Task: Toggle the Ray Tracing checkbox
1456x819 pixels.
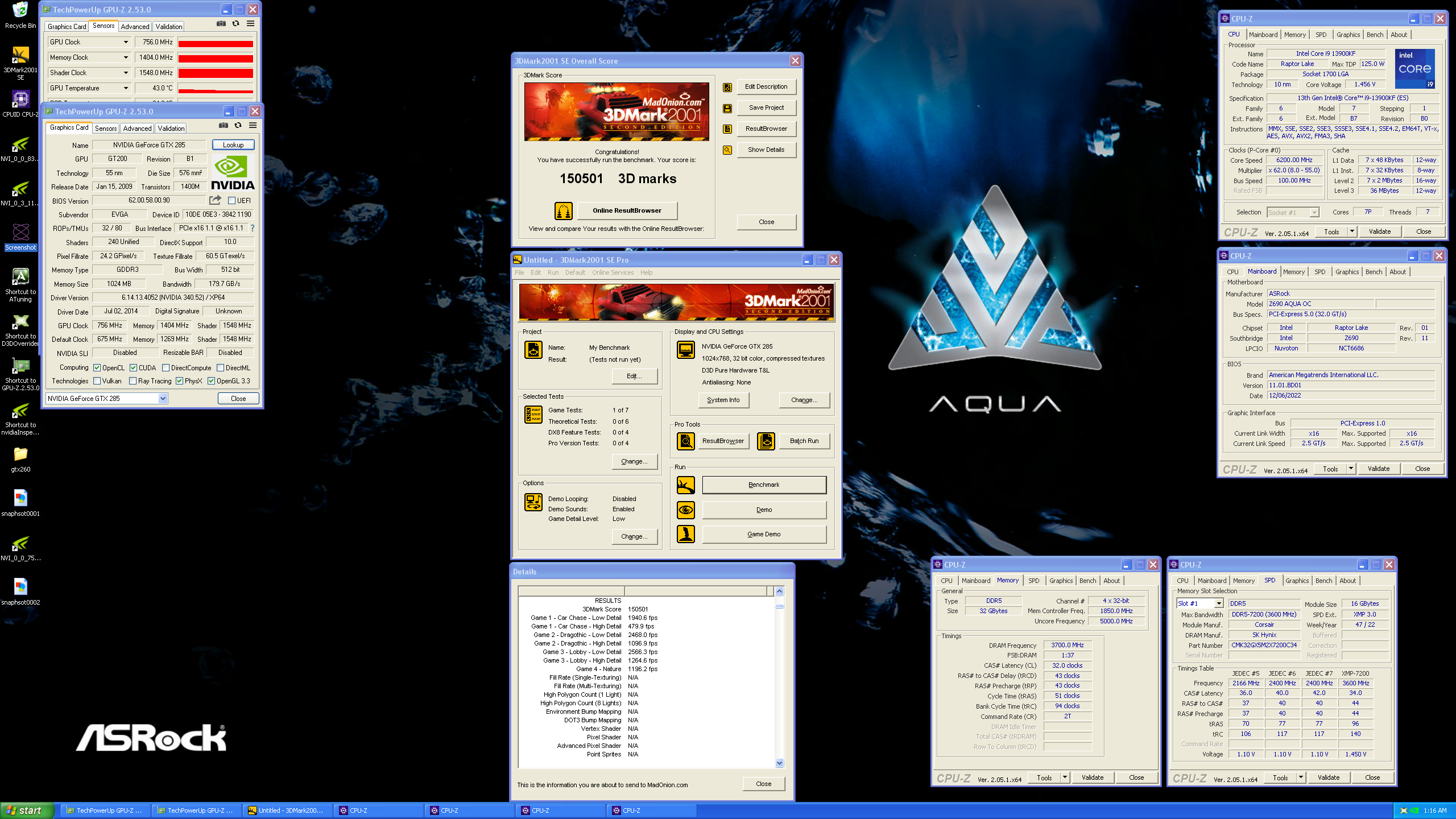Action: [x=133, y=381]
